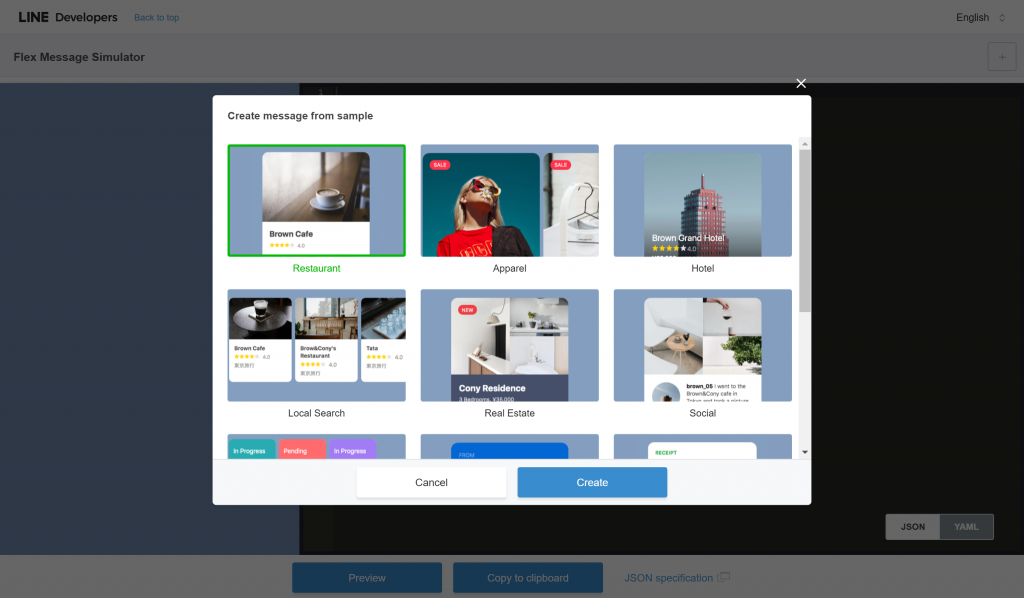Image resolution: width=1024 pixels, height=598 pixels.
Task: Click the external-link icon beside JSON specification
Action: (x=724, y=577)
